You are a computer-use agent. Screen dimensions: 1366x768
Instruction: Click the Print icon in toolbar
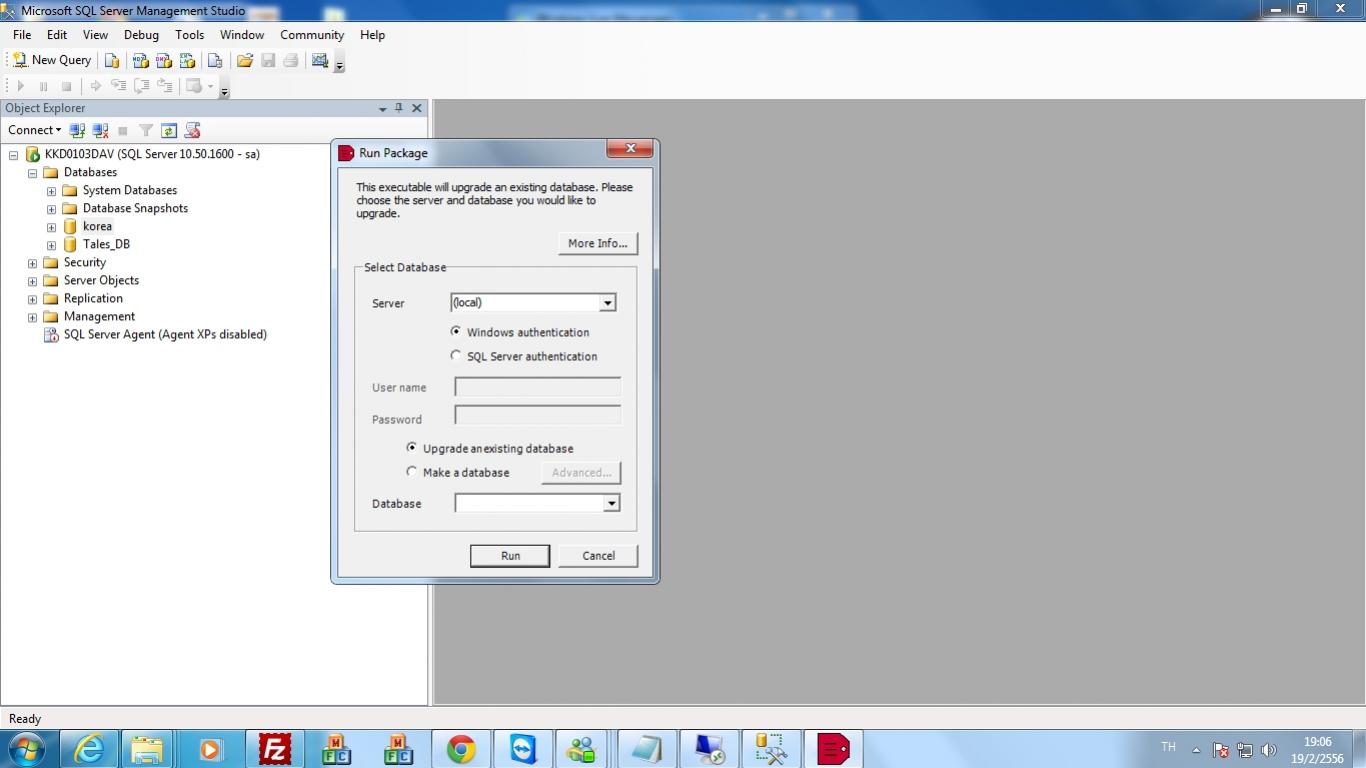pos(291,61)
